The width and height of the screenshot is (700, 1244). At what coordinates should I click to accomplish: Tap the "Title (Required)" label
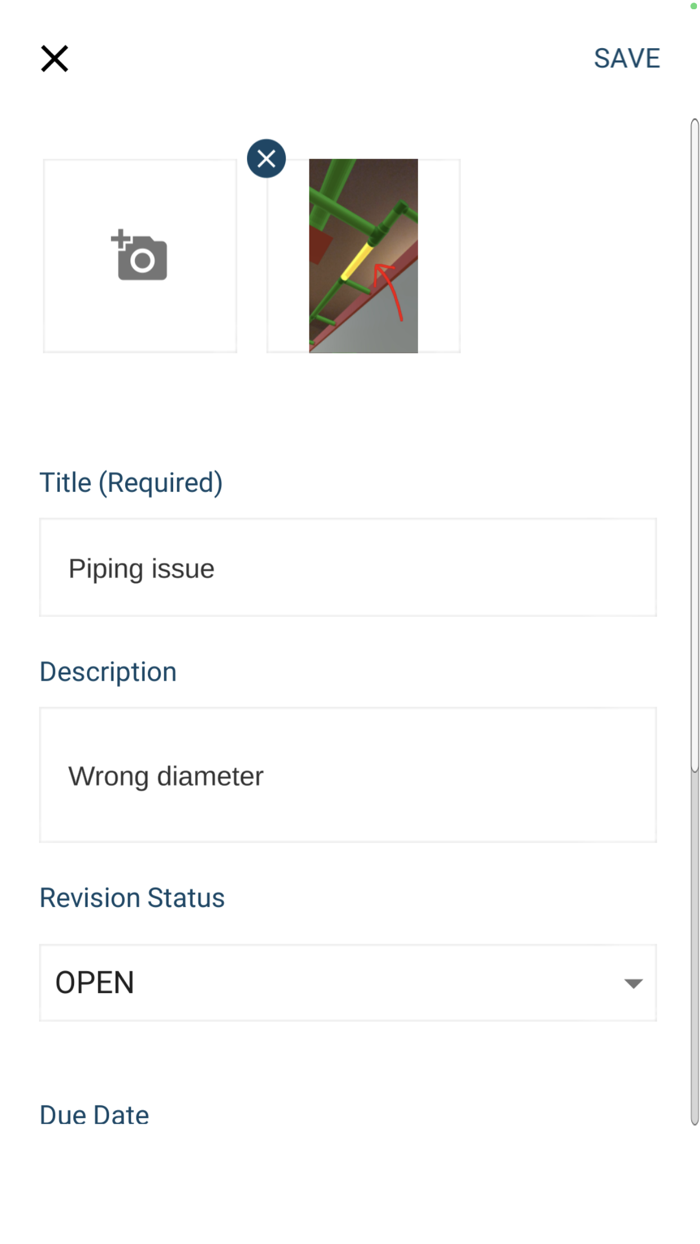[x=131, y=483]
